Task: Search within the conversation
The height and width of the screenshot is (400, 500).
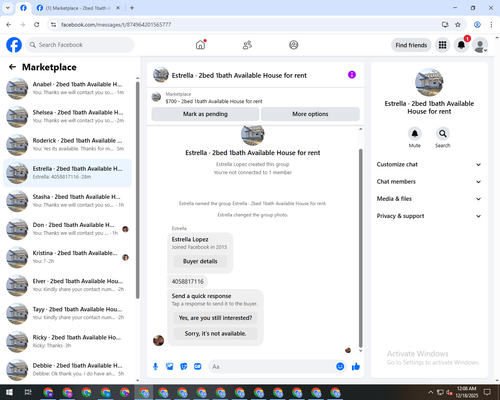Action: pos(443,134)
